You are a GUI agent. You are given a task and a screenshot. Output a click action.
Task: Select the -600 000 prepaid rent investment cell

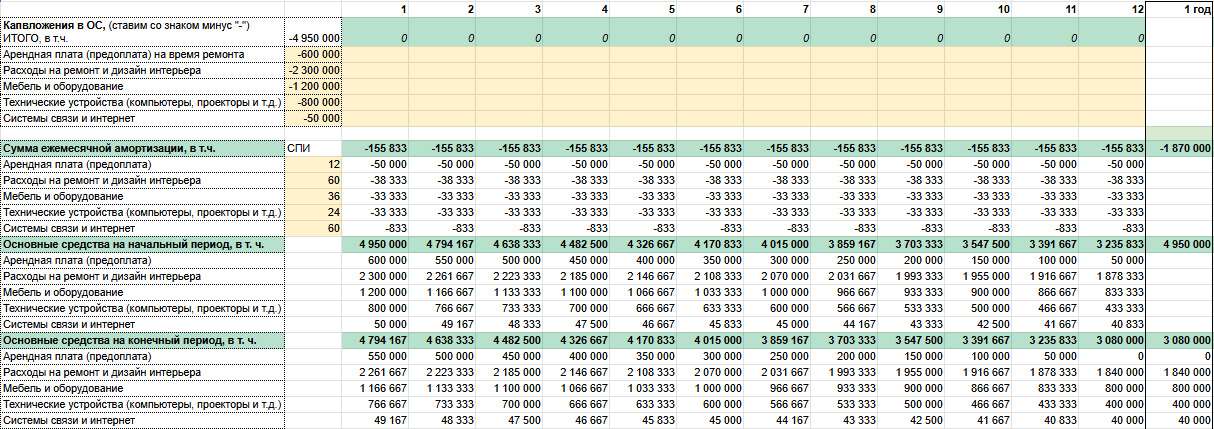point(313,54)
